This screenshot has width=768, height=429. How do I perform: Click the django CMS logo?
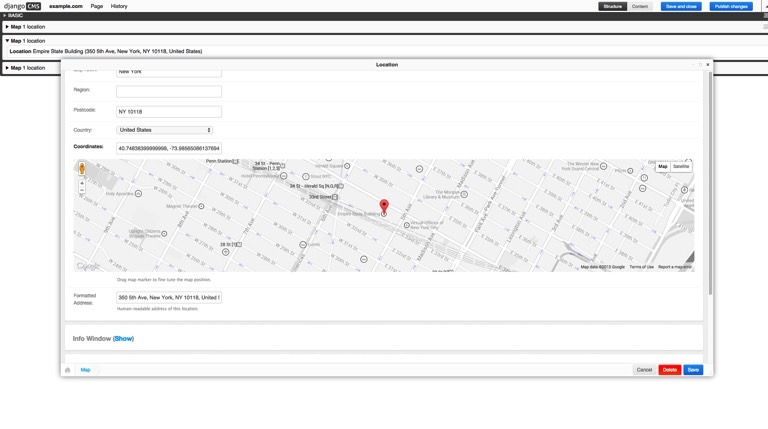[22, 6]
